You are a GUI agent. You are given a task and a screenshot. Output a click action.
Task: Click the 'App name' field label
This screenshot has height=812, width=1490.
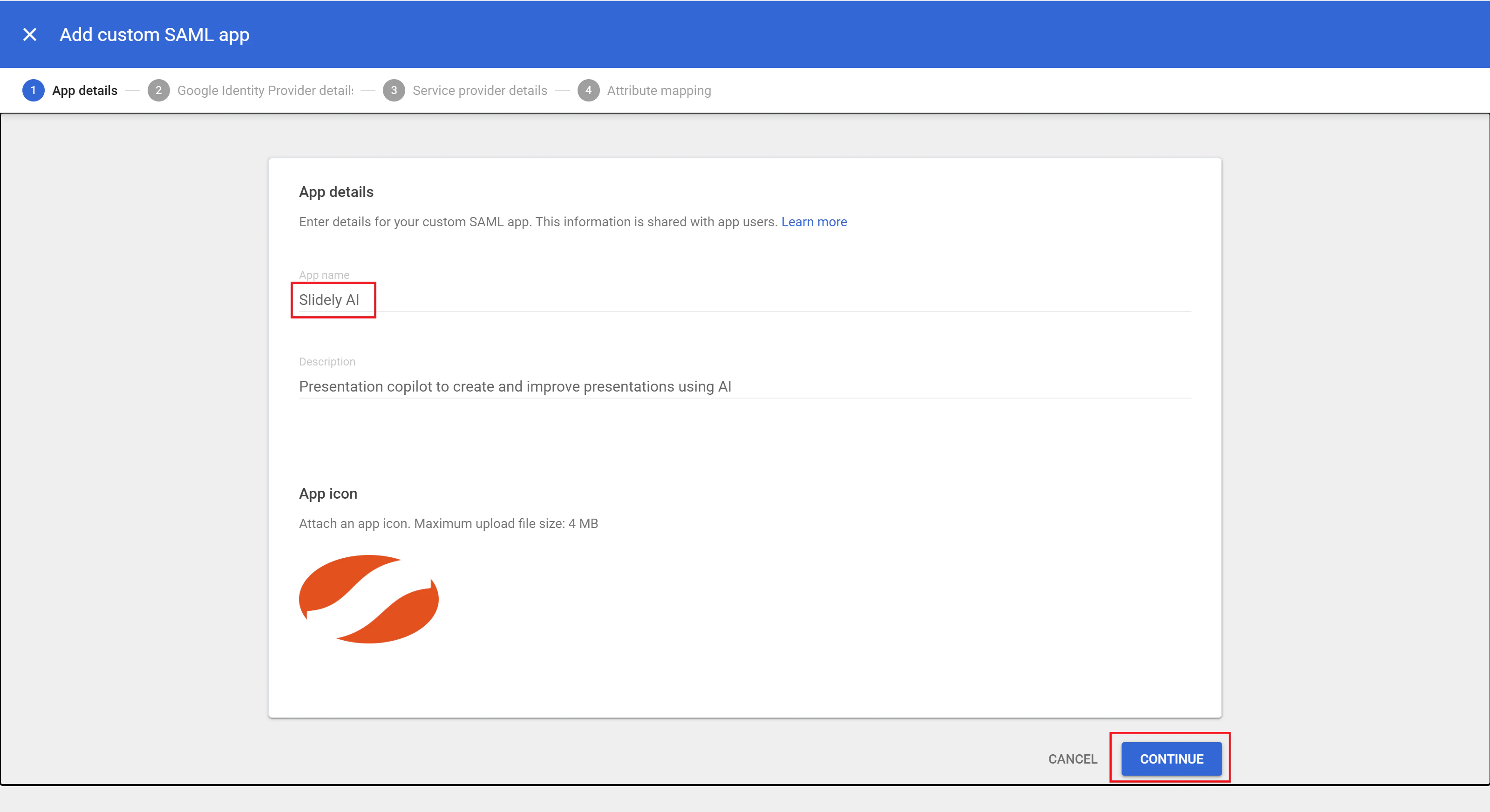click(x=324, y=275)
